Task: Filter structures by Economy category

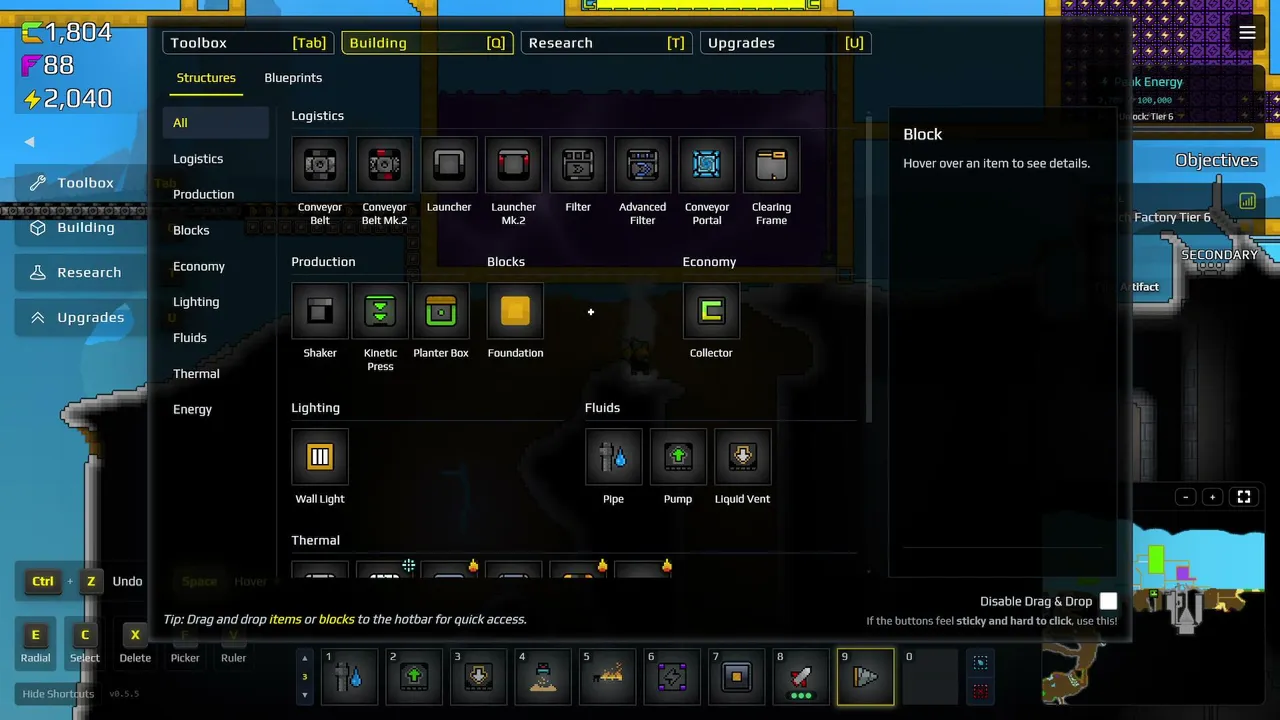Action: pyautogui.click(x=216, y=266)
